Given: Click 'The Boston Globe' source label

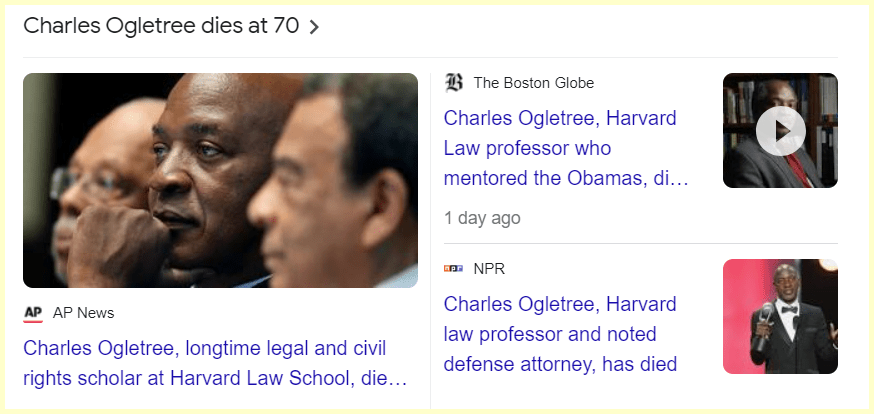Looking at the screenshot, I should 534,83.
